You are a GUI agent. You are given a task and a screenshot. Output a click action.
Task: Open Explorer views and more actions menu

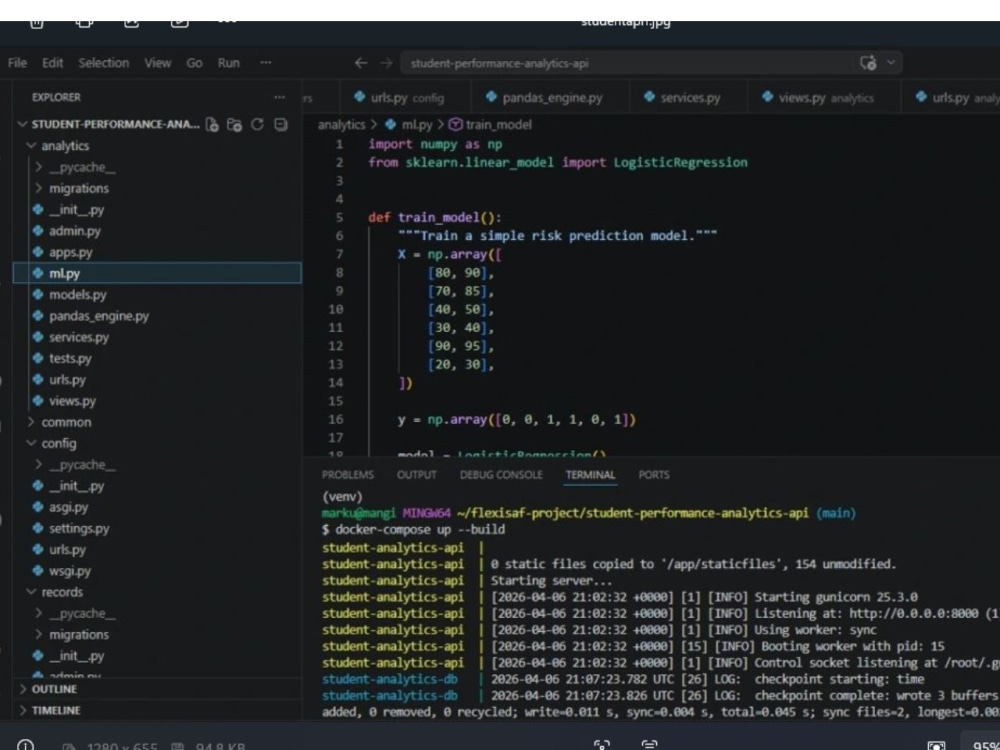pyautogui.click(x=279, y=97)
